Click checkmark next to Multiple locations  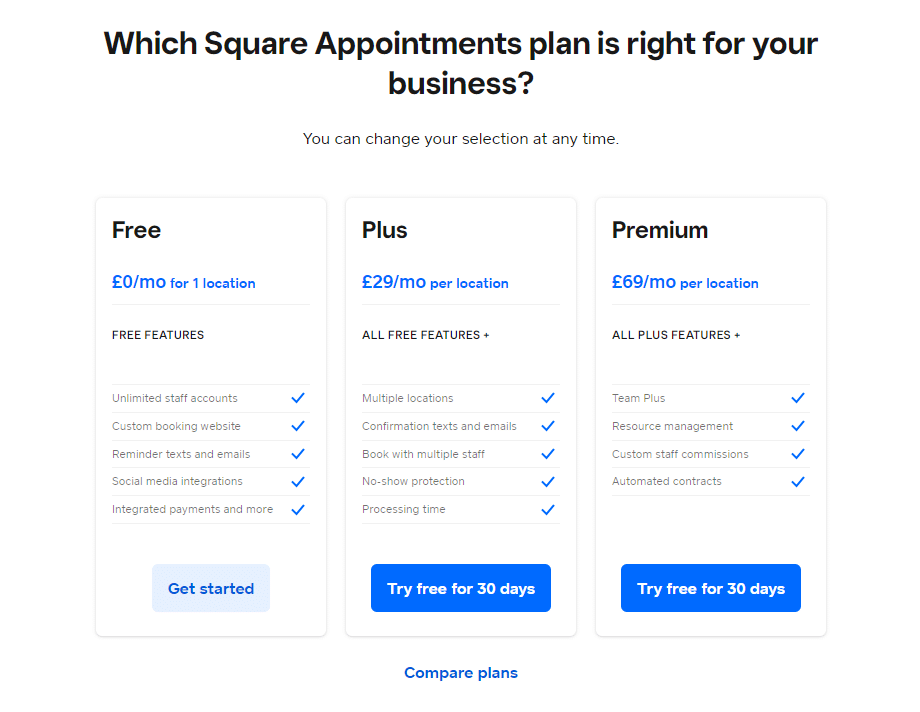pyautogui.click(x=548, y=398)
